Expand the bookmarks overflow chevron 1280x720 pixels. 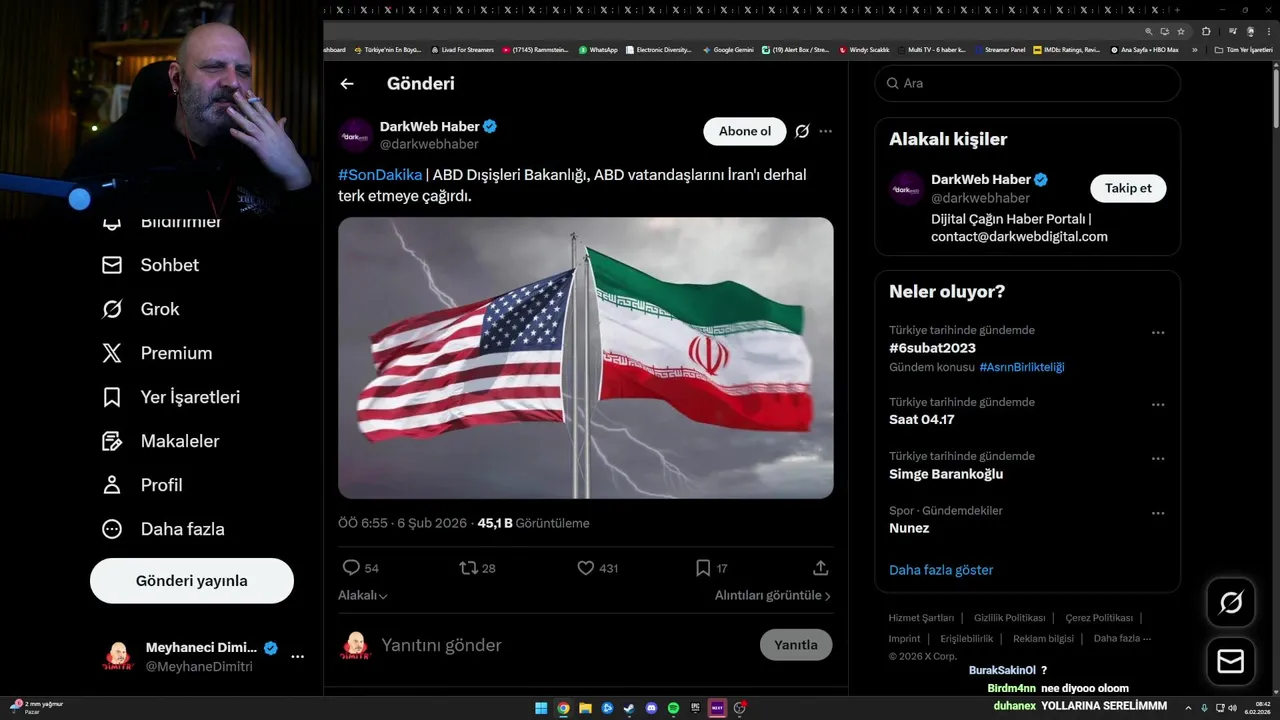pyautogui.click(x=1194, y=49)
